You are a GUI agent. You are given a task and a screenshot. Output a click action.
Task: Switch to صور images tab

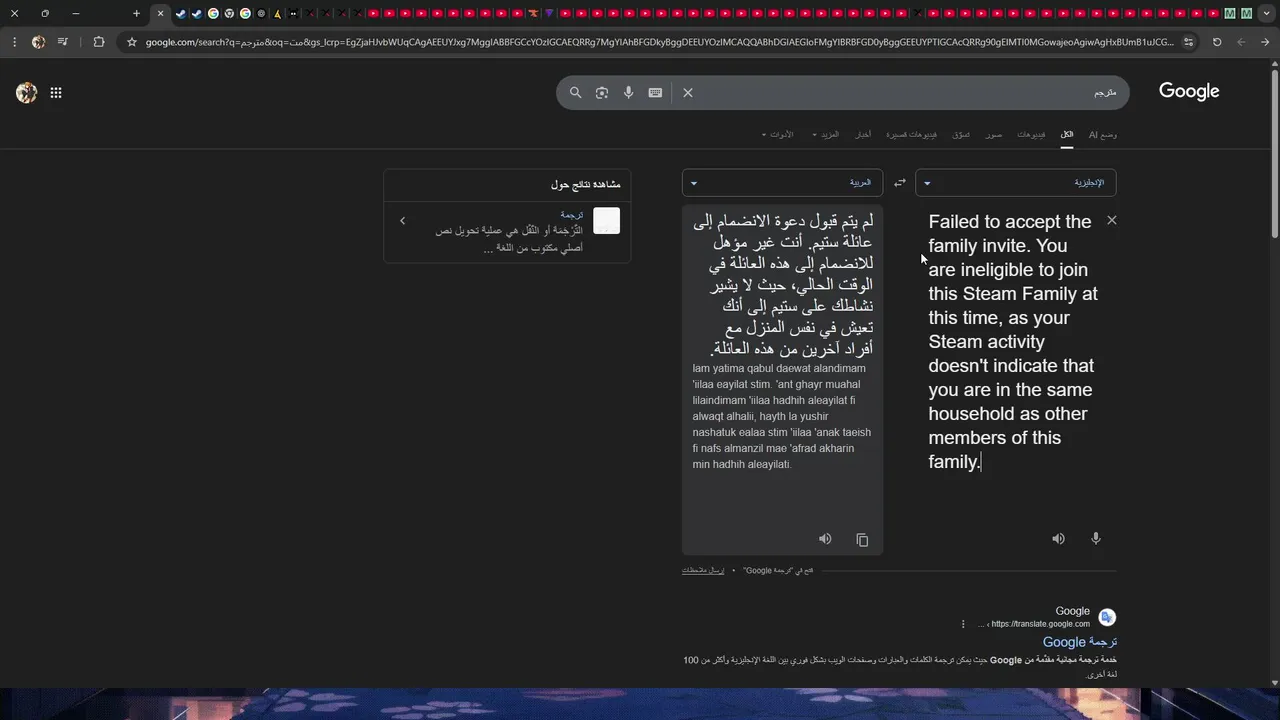993,134
